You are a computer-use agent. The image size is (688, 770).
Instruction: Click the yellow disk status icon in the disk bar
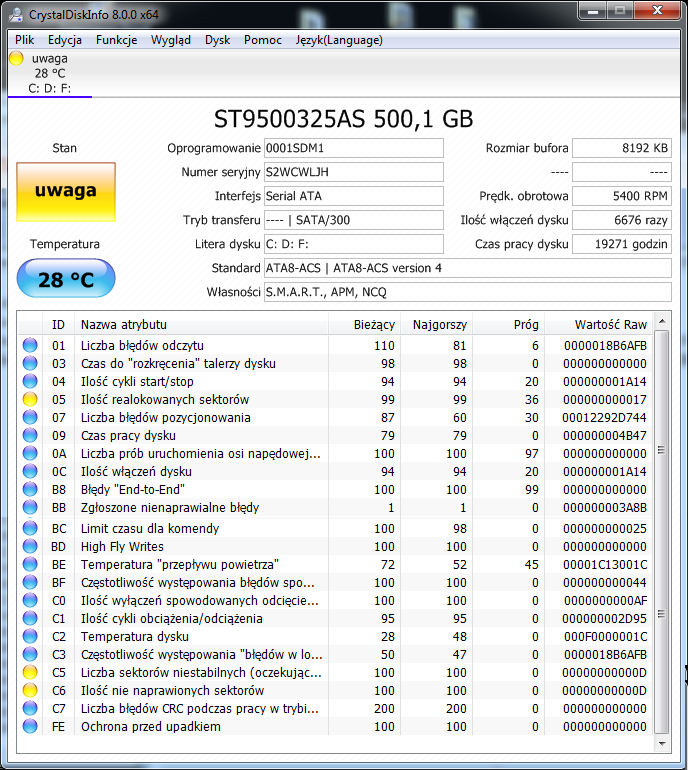point(16,58)
